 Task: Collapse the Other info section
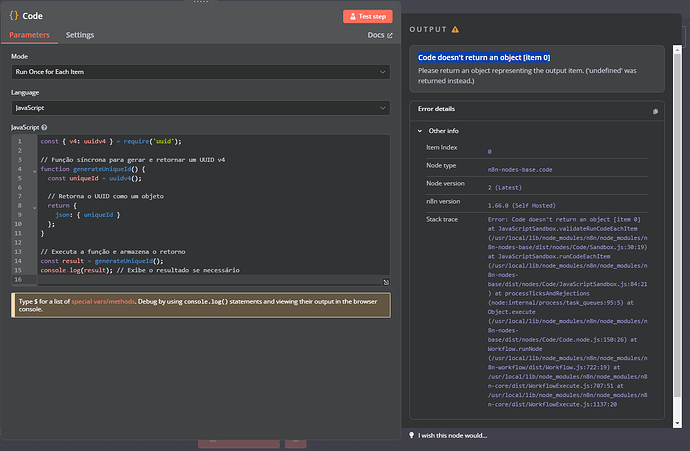[x=420, y=131]
